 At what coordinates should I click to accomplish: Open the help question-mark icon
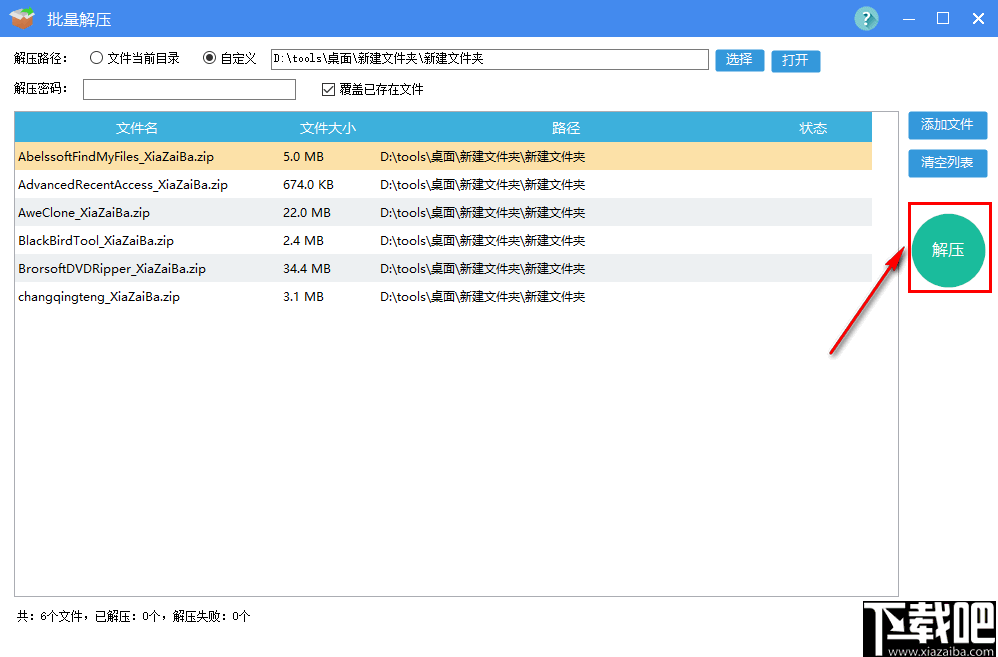point(865,18)
